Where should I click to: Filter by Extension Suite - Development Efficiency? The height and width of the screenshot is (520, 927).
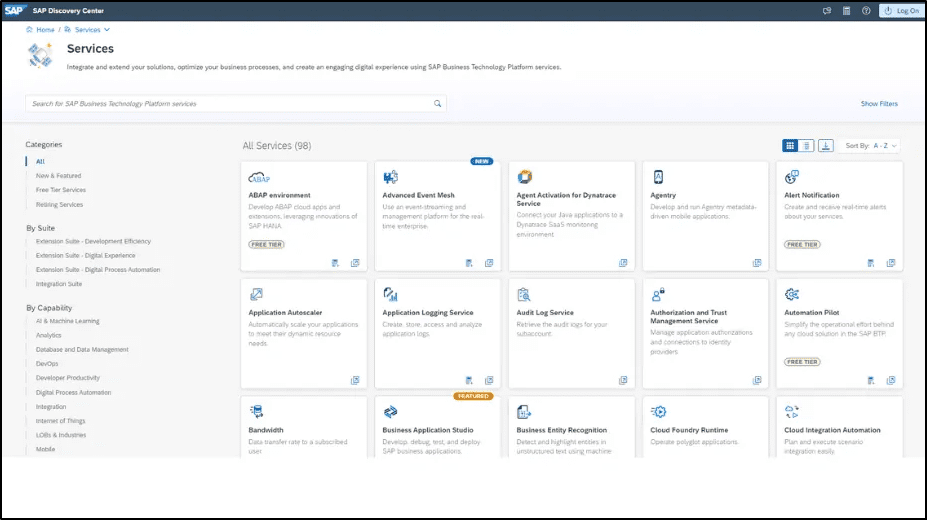pos(93,241)
